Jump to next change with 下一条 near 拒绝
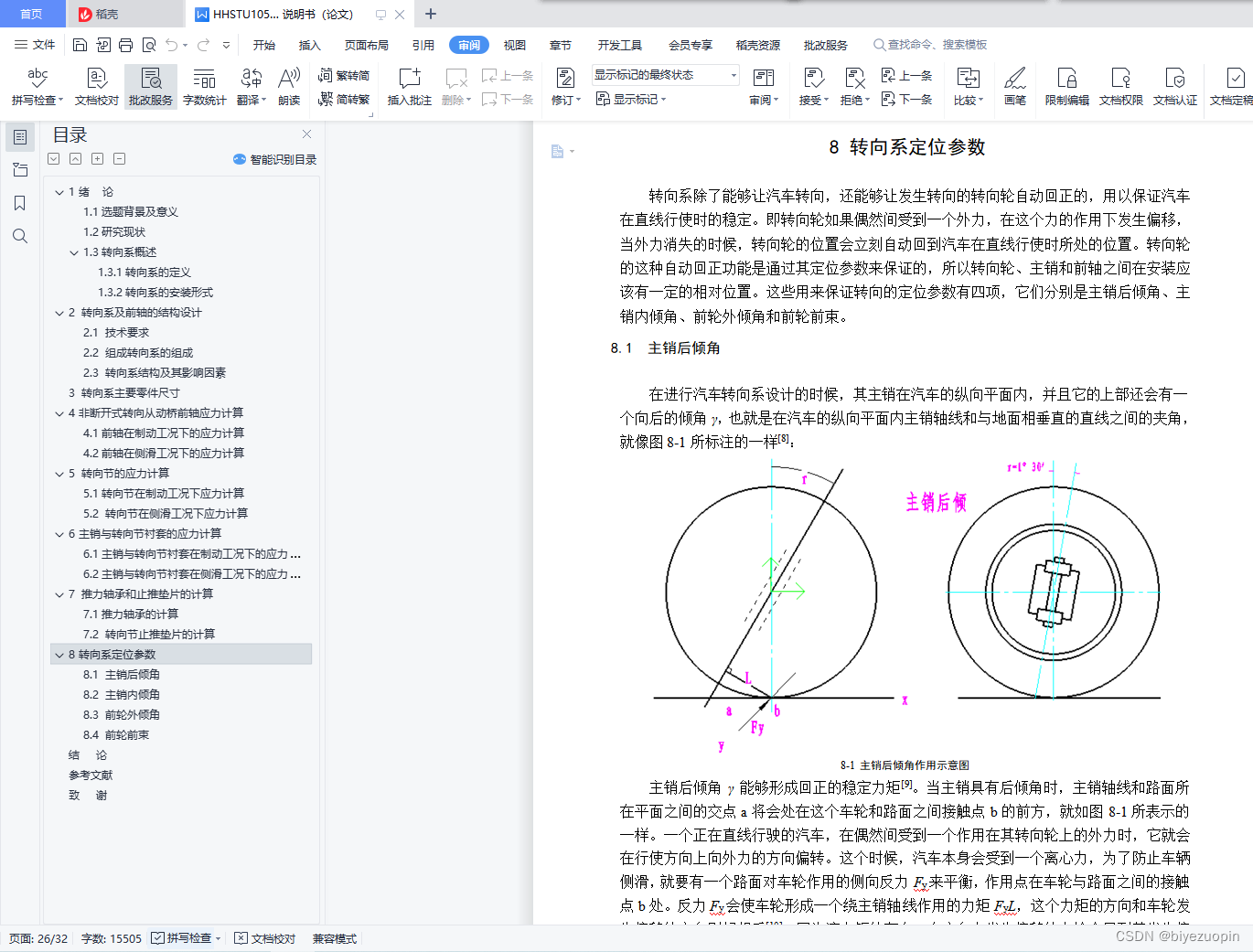1253x952 pixels. [x=906, y=99]
